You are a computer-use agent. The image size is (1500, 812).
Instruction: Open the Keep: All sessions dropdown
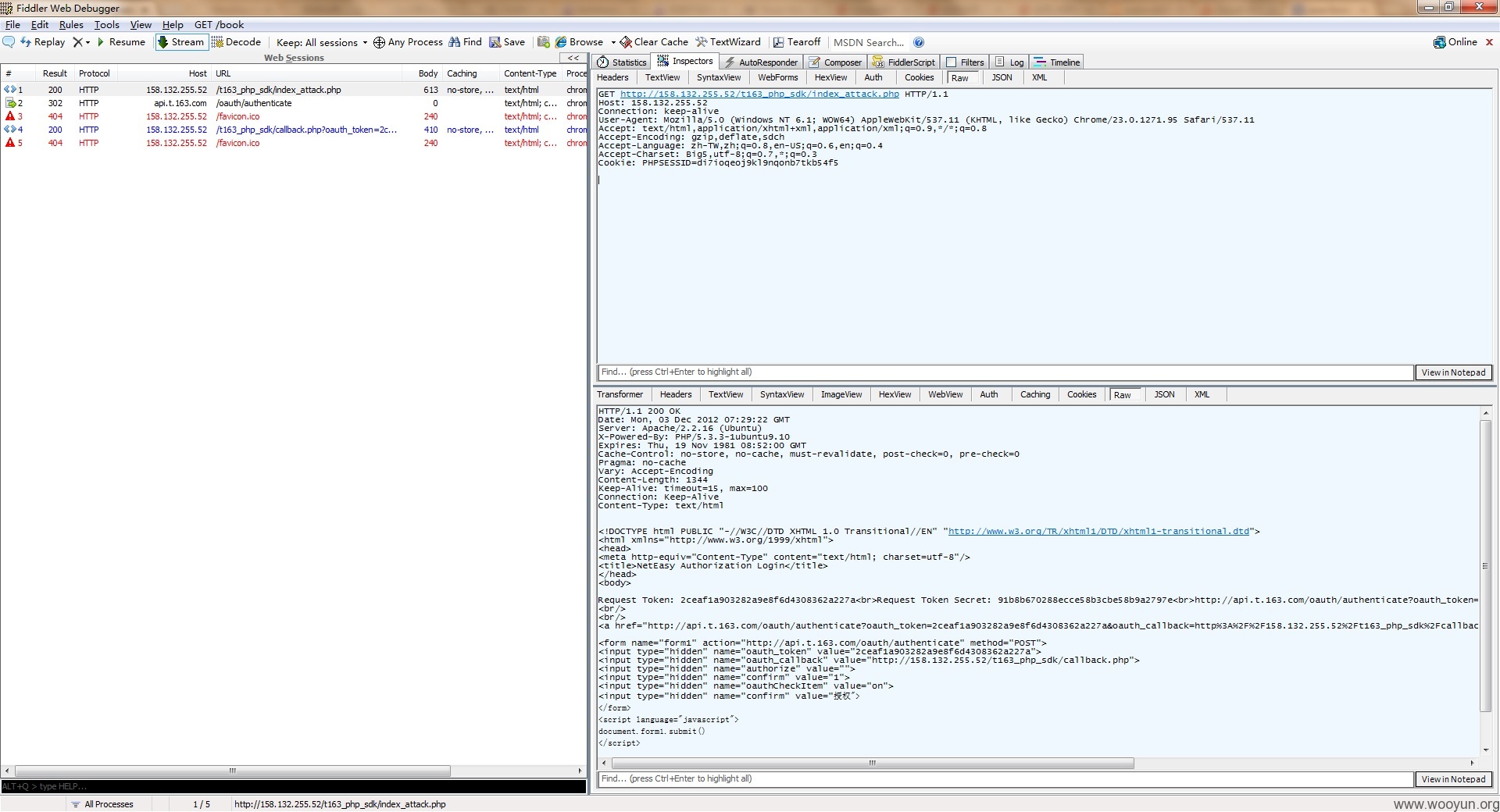pos(322,42)
